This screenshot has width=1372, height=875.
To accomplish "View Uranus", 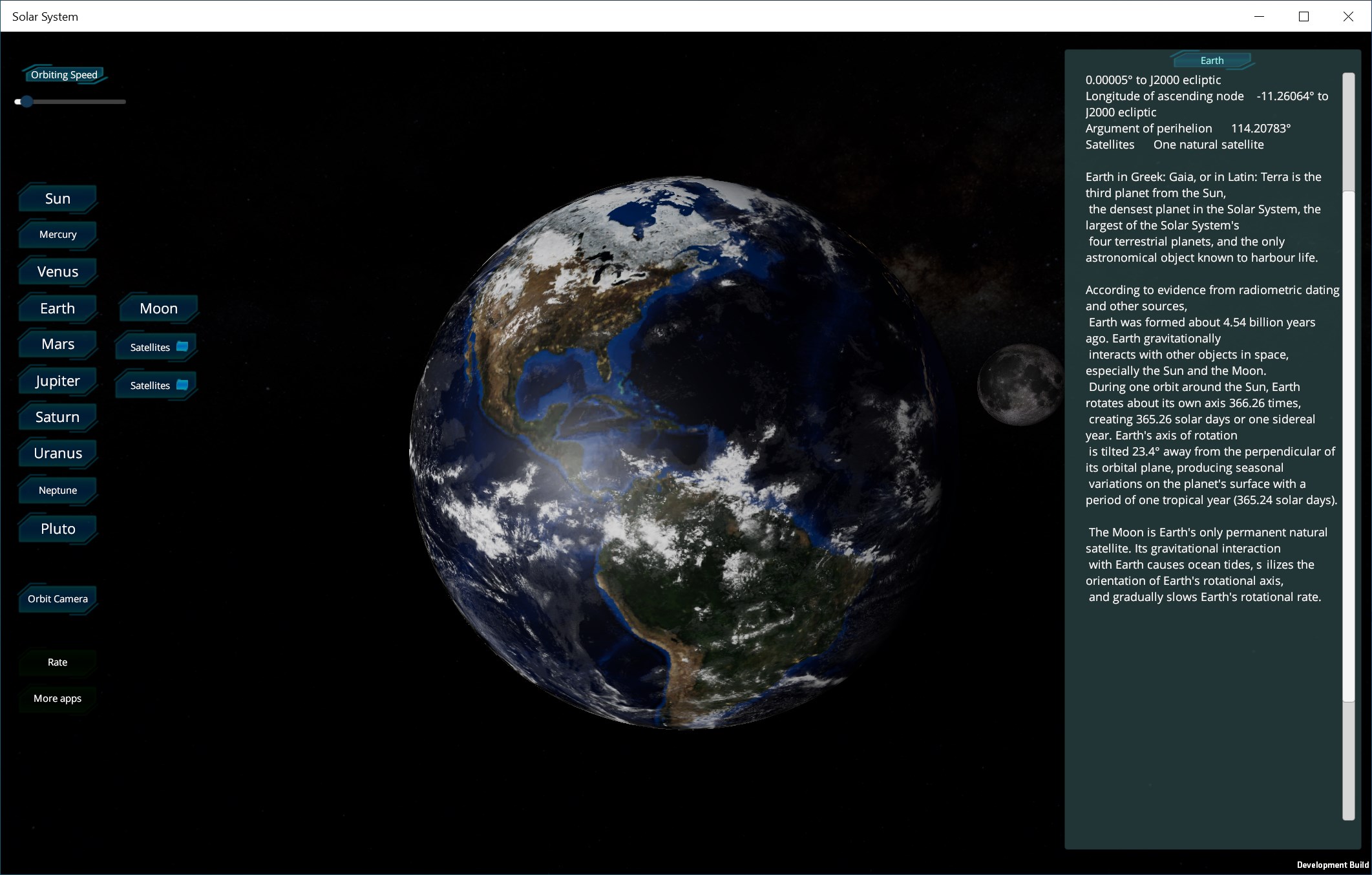I will point(57,453).
